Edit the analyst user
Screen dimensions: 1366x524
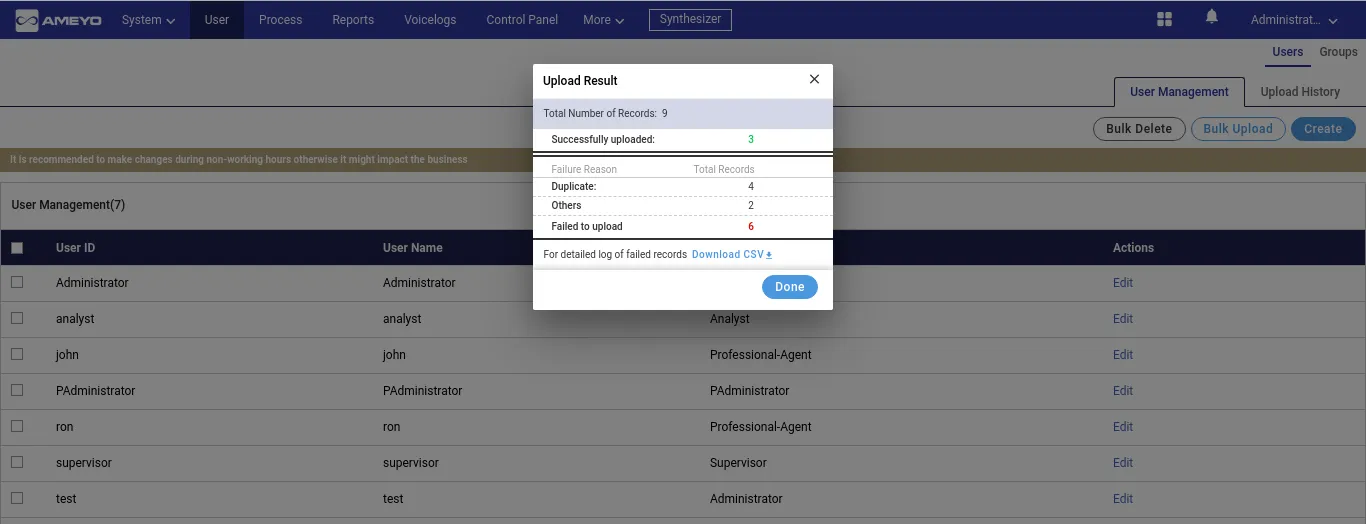tap(1123, 319)
